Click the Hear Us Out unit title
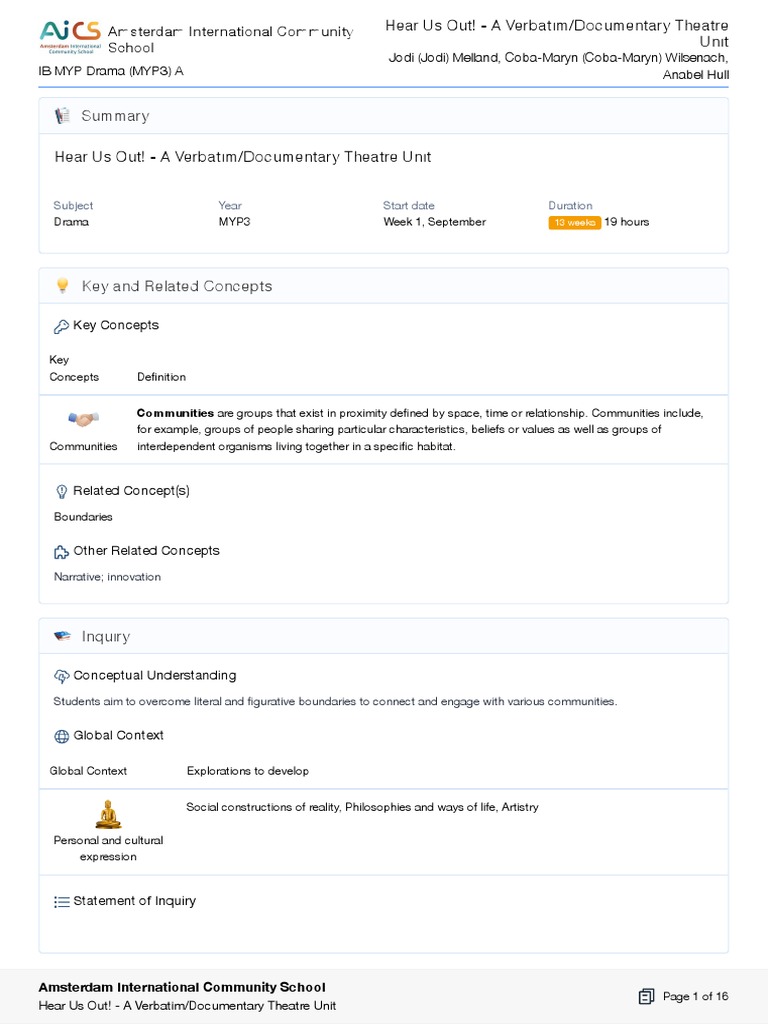This screenshot has width=768, height=1024. click(x=243, y=157)
